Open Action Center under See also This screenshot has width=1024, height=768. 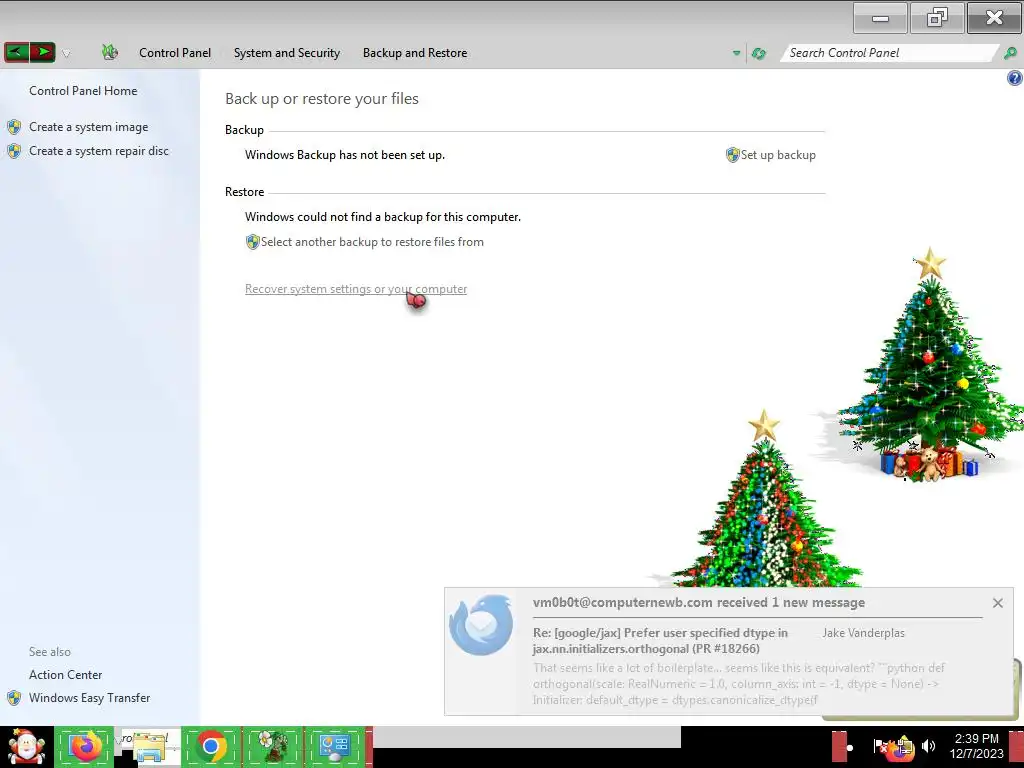coord(65,675)
